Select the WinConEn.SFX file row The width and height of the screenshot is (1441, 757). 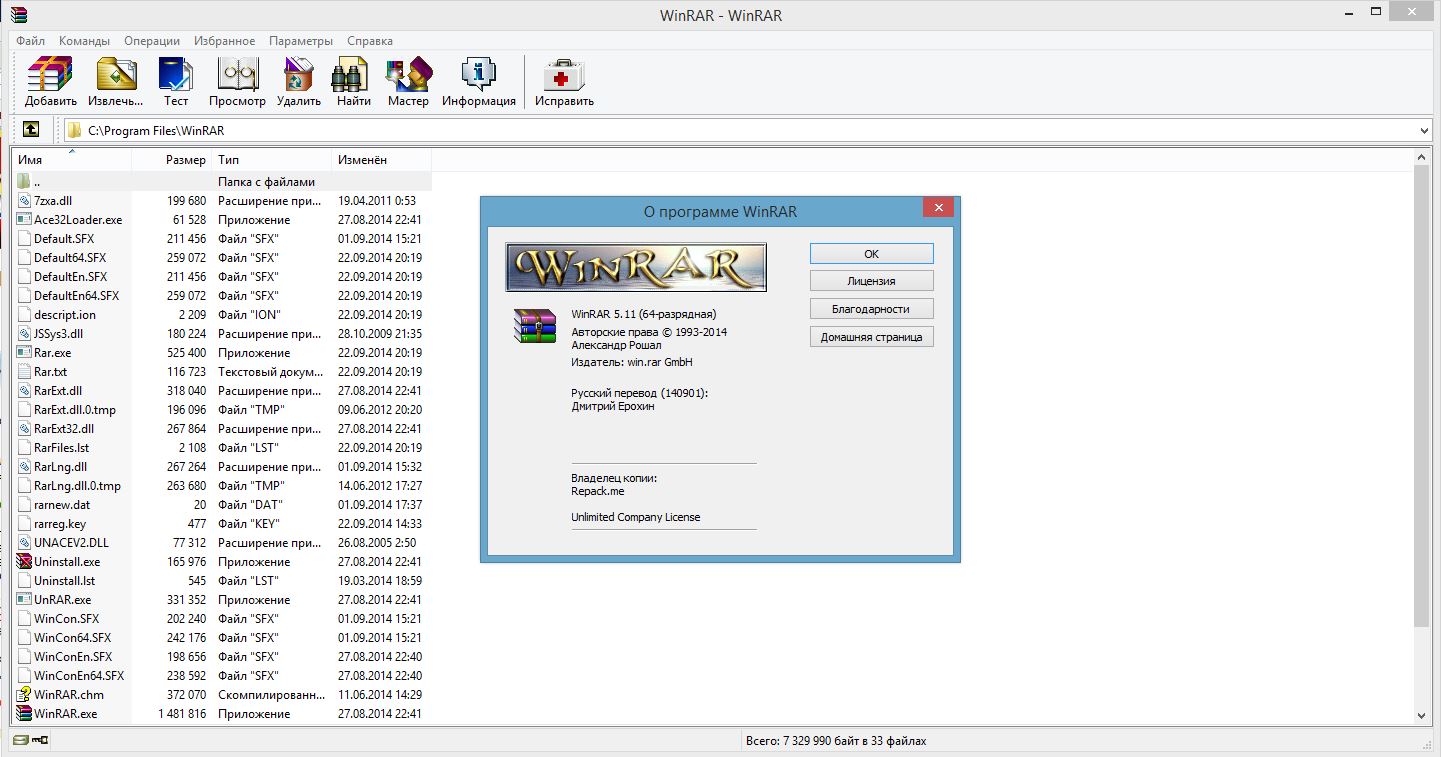[x=222, y=657]
